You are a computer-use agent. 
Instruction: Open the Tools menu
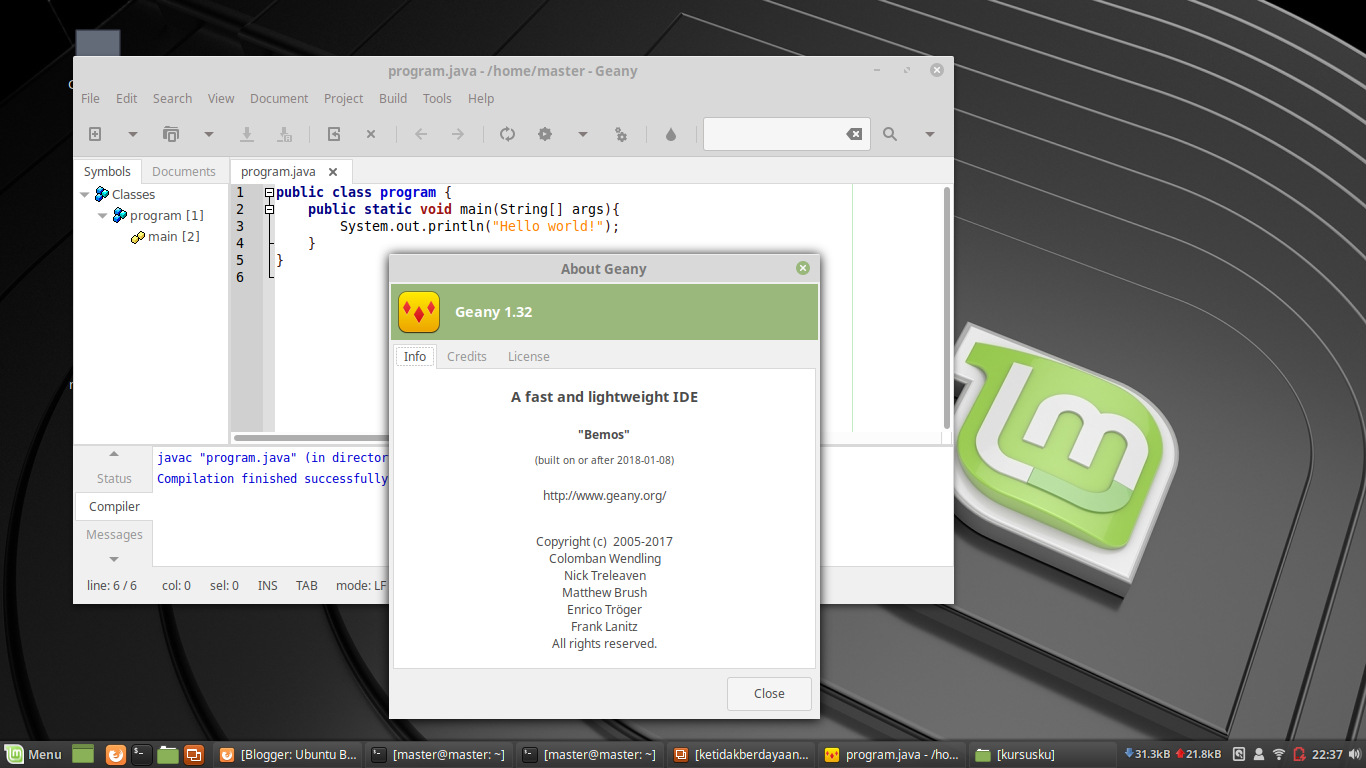click(x=437, y=98)
